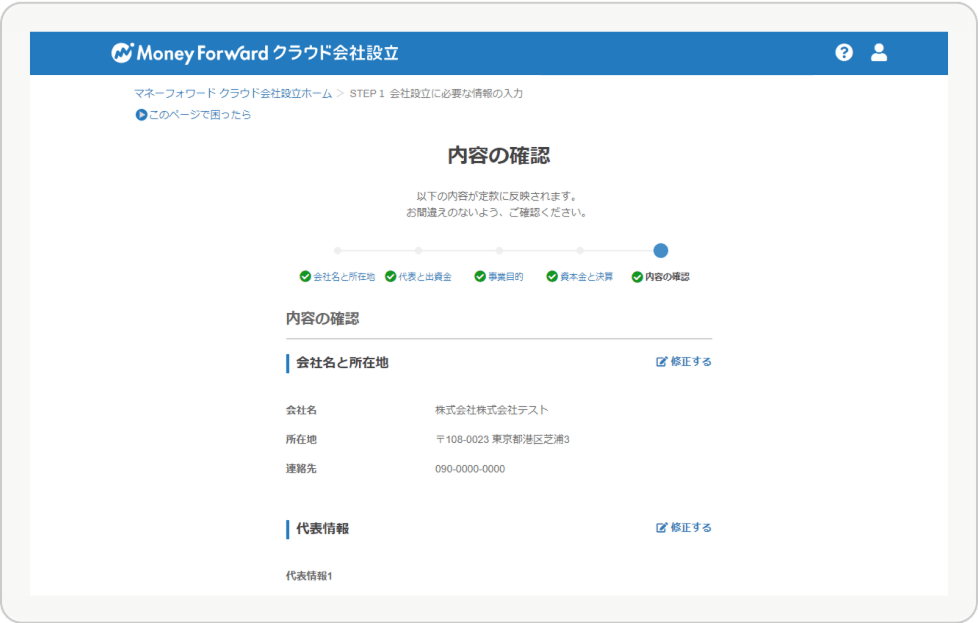Click the Money Forward logo icon
The width and height of the screenshot is (978, 623).
(x=122, y=53)
